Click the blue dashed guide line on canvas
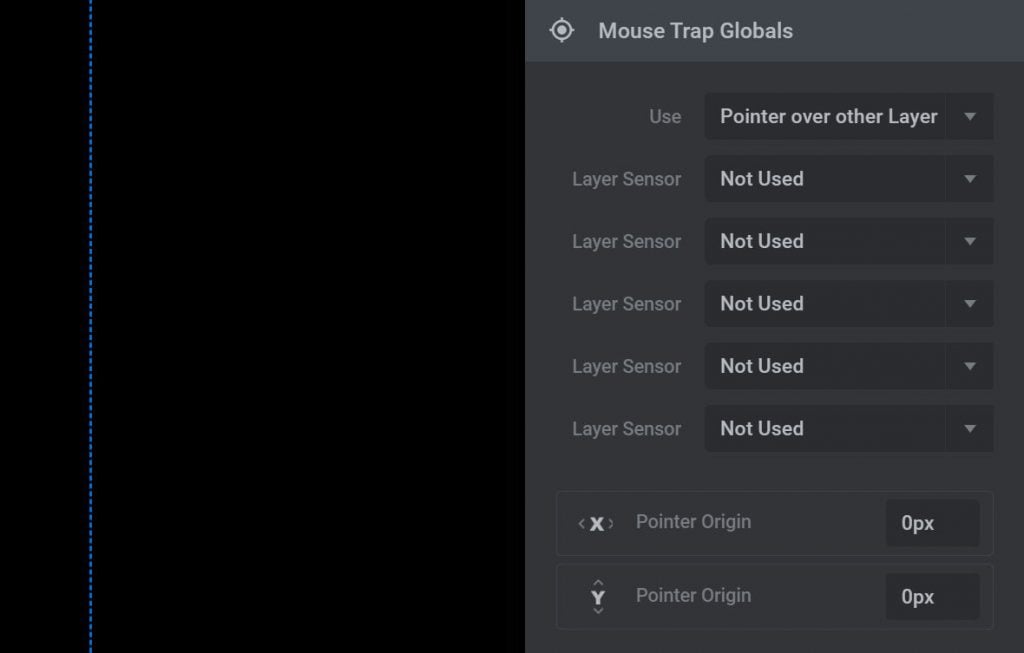 [x=91, y=326]
